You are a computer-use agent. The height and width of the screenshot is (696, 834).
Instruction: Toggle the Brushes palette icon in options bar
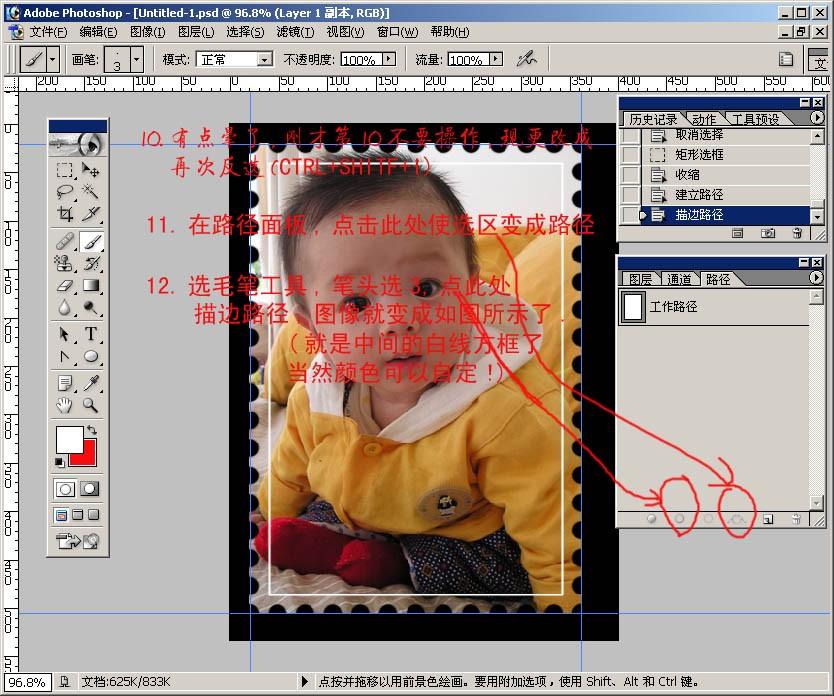786,59
